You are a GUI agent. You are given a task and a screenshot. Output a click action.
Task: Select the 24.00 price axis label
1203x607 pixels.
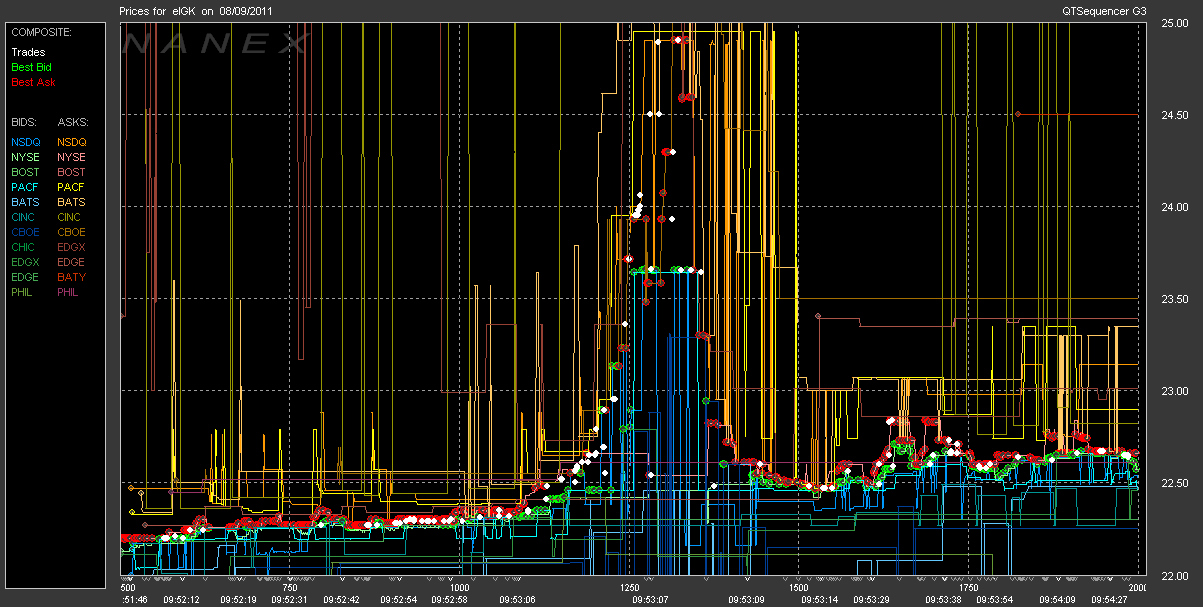(x=1175, y=207)
